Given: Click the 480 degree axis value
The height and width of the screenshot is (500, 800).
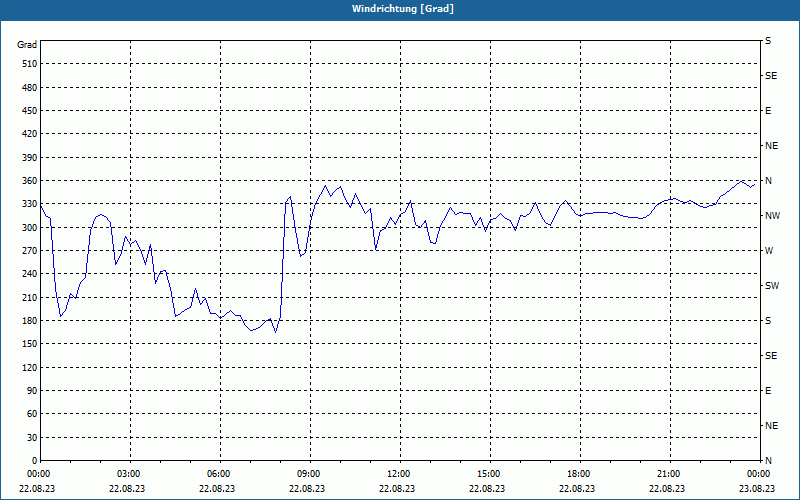Looking at the screenshot, I should click(30, 88).
